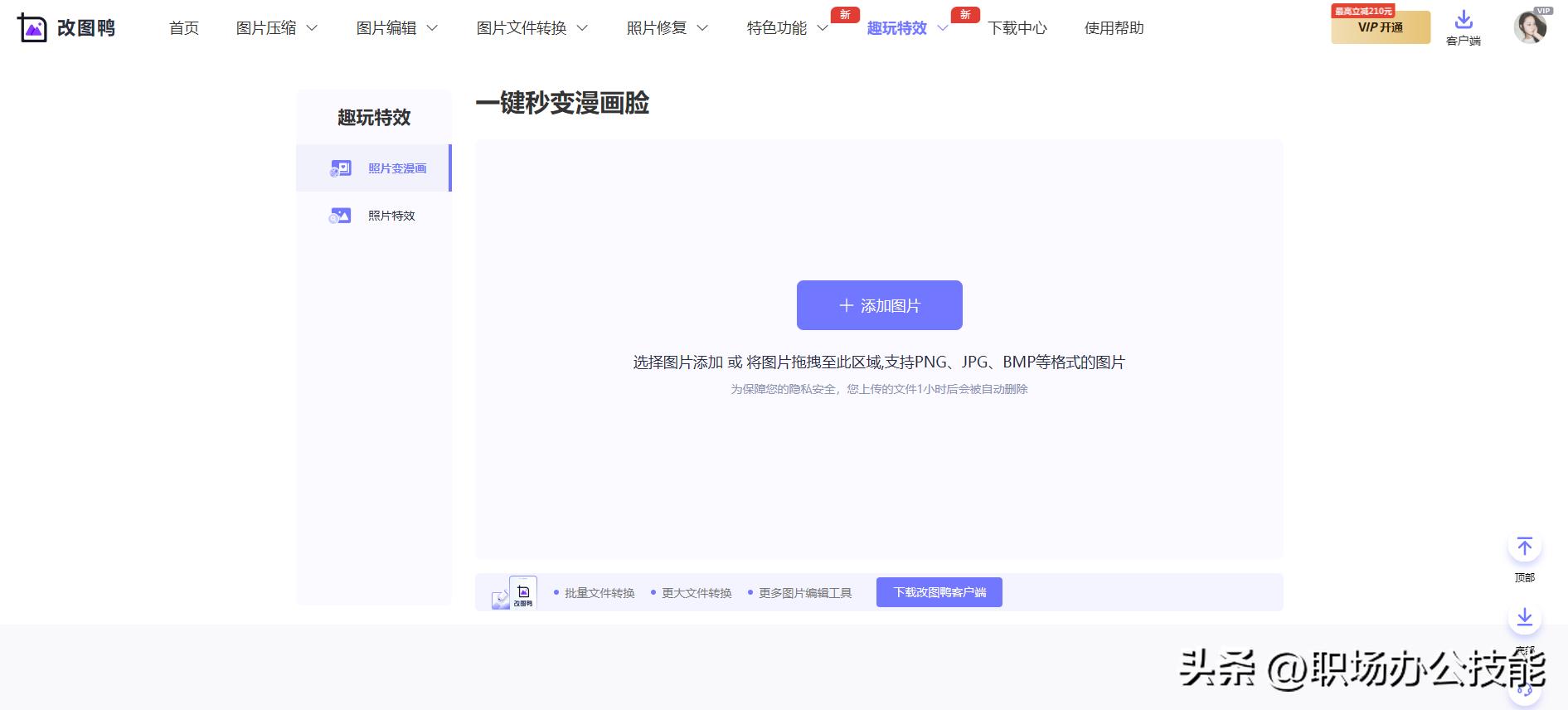The width and height of the screenshot is (1568, 710).
Task: Click the 下载改图鸭客户端 button
Action: [939, 592]
